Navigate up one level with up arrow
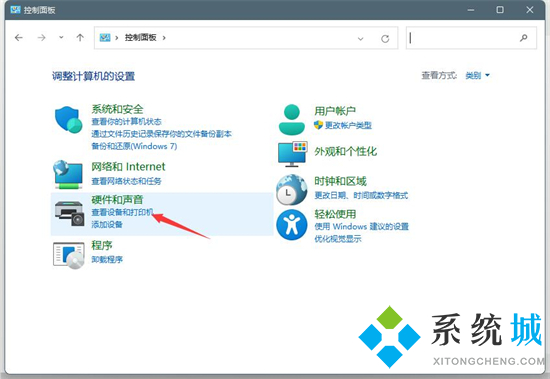Screen dimensions: 550x379 coord(80,38)
